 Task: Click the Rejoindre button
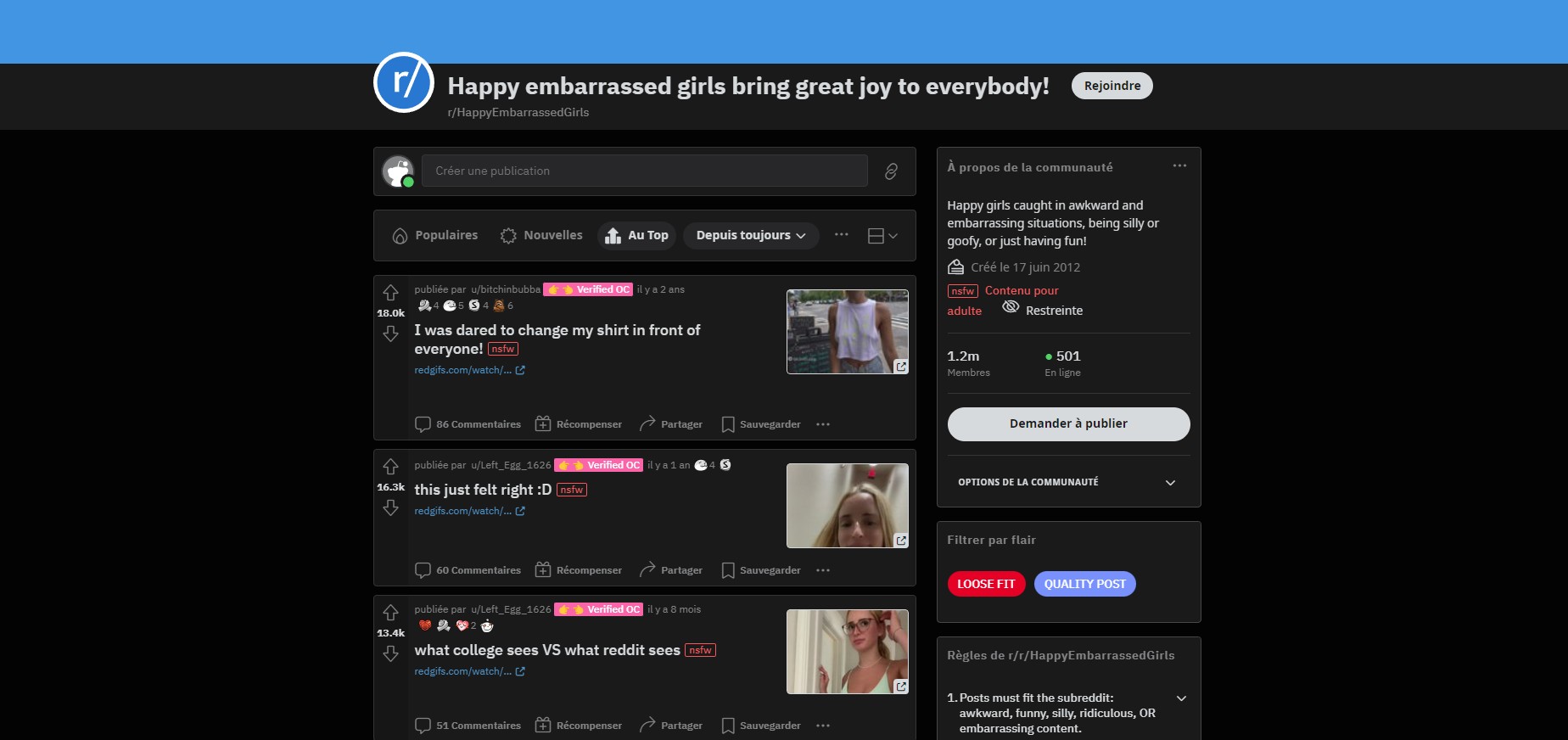coord(1112,86)
